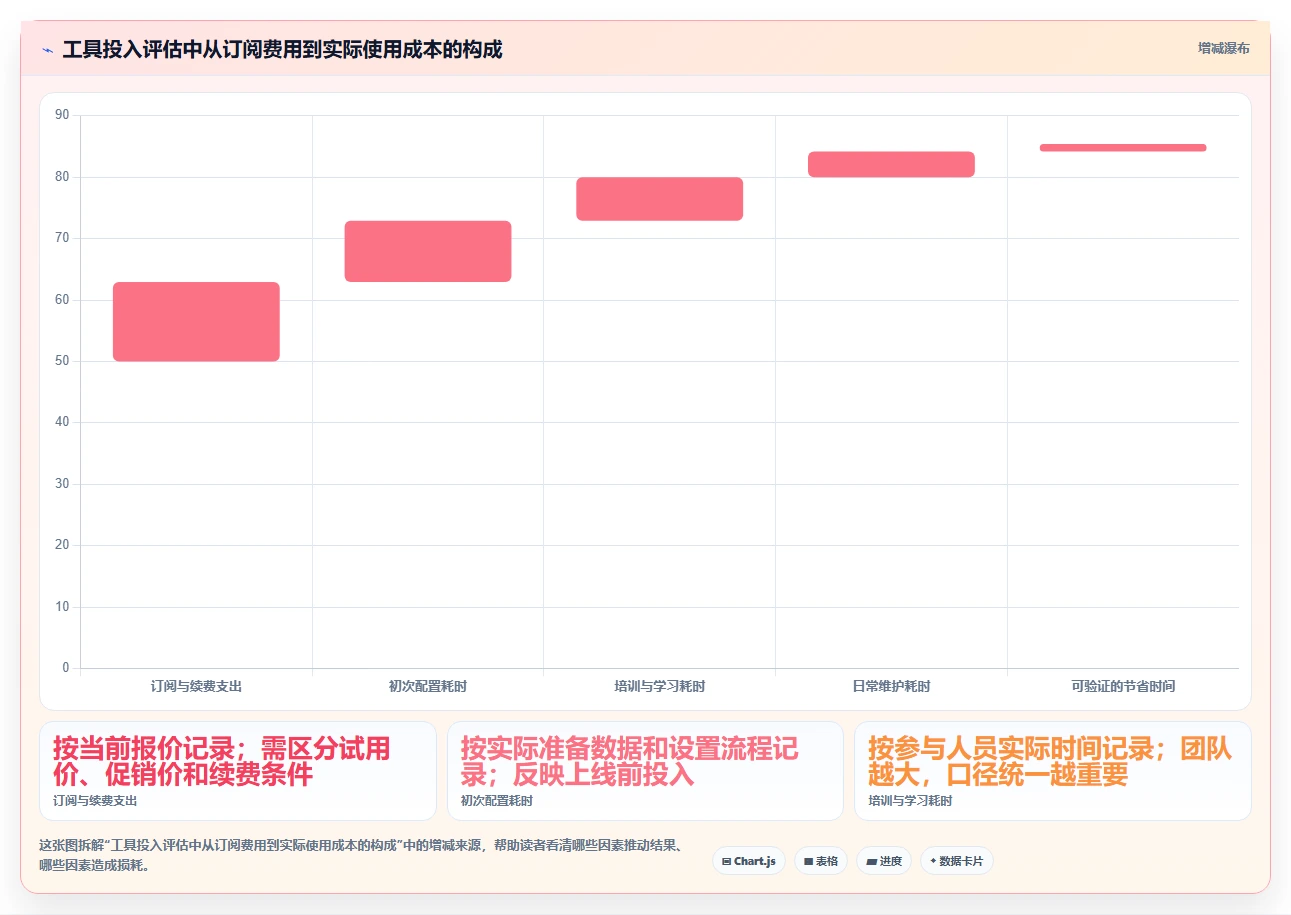Click the 表格 tag pill
This screenshot has height=915, width=1291.
coord(821,861)
